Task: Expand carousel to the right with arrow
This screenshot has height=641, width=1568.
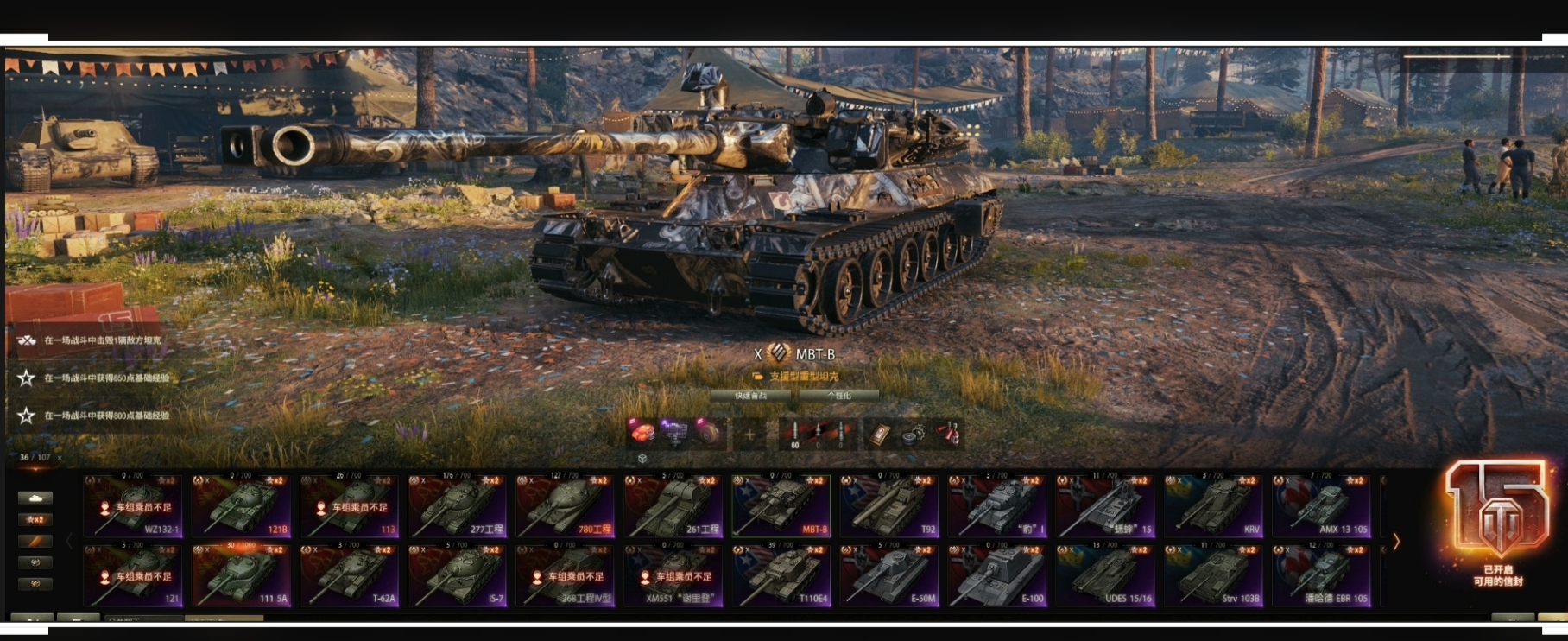Action: 1396,542
